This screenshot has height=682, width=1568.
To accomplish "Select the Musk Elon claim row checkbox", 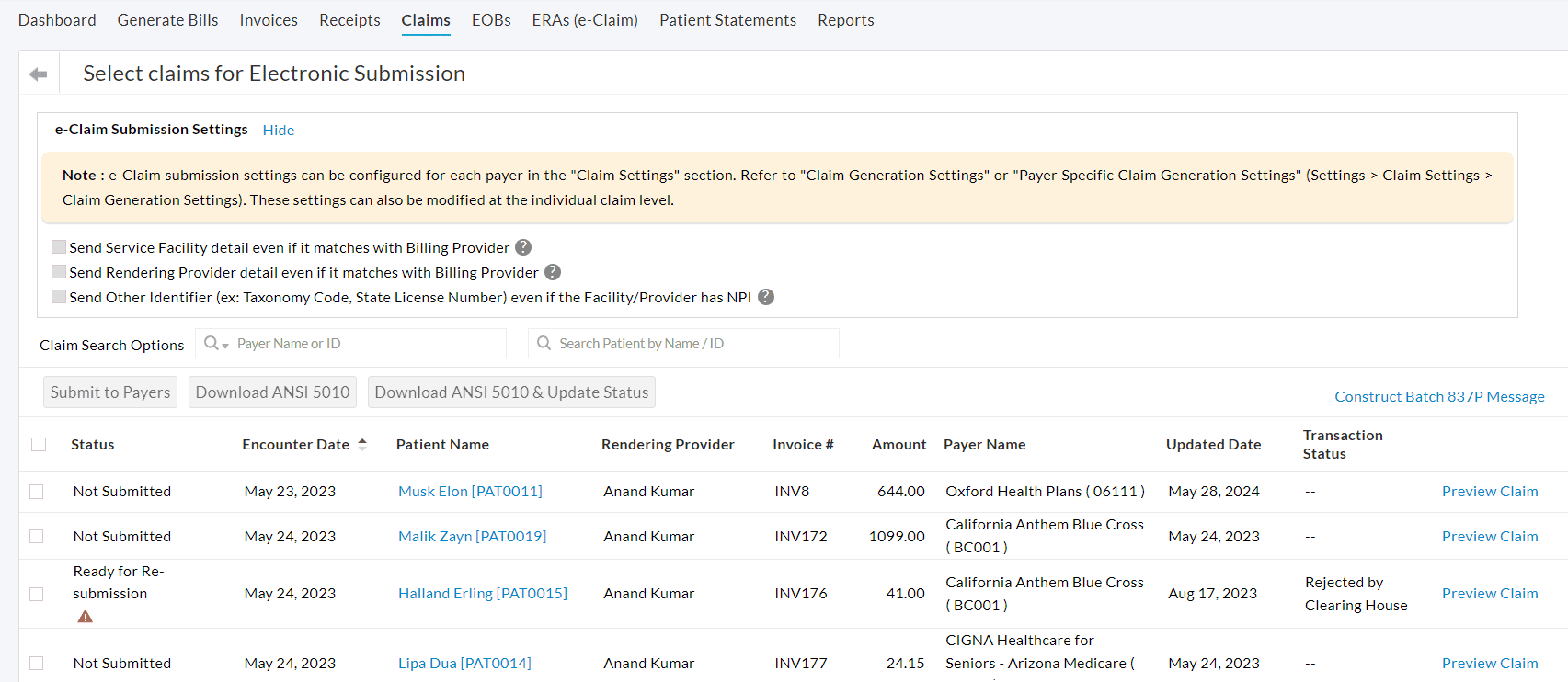I will (37, 492).
